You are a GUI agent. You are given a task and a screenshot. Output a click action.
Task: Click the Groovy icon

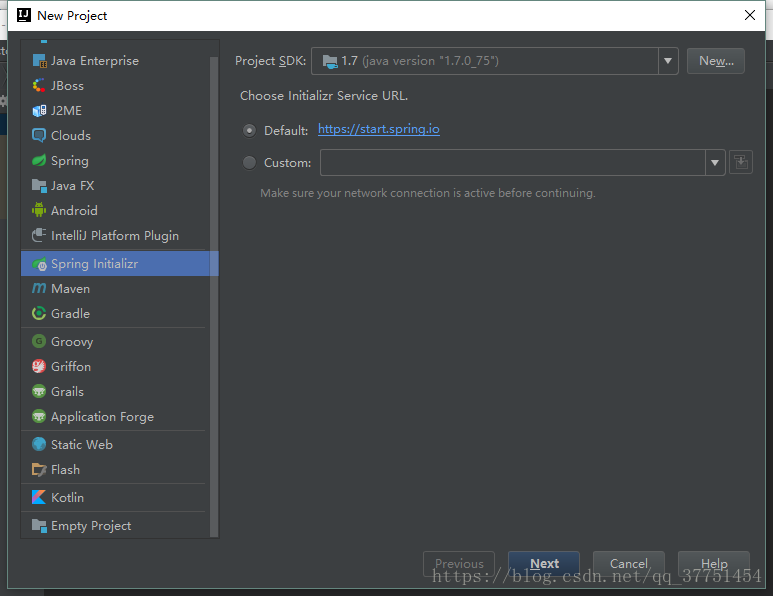click(39, 342)
